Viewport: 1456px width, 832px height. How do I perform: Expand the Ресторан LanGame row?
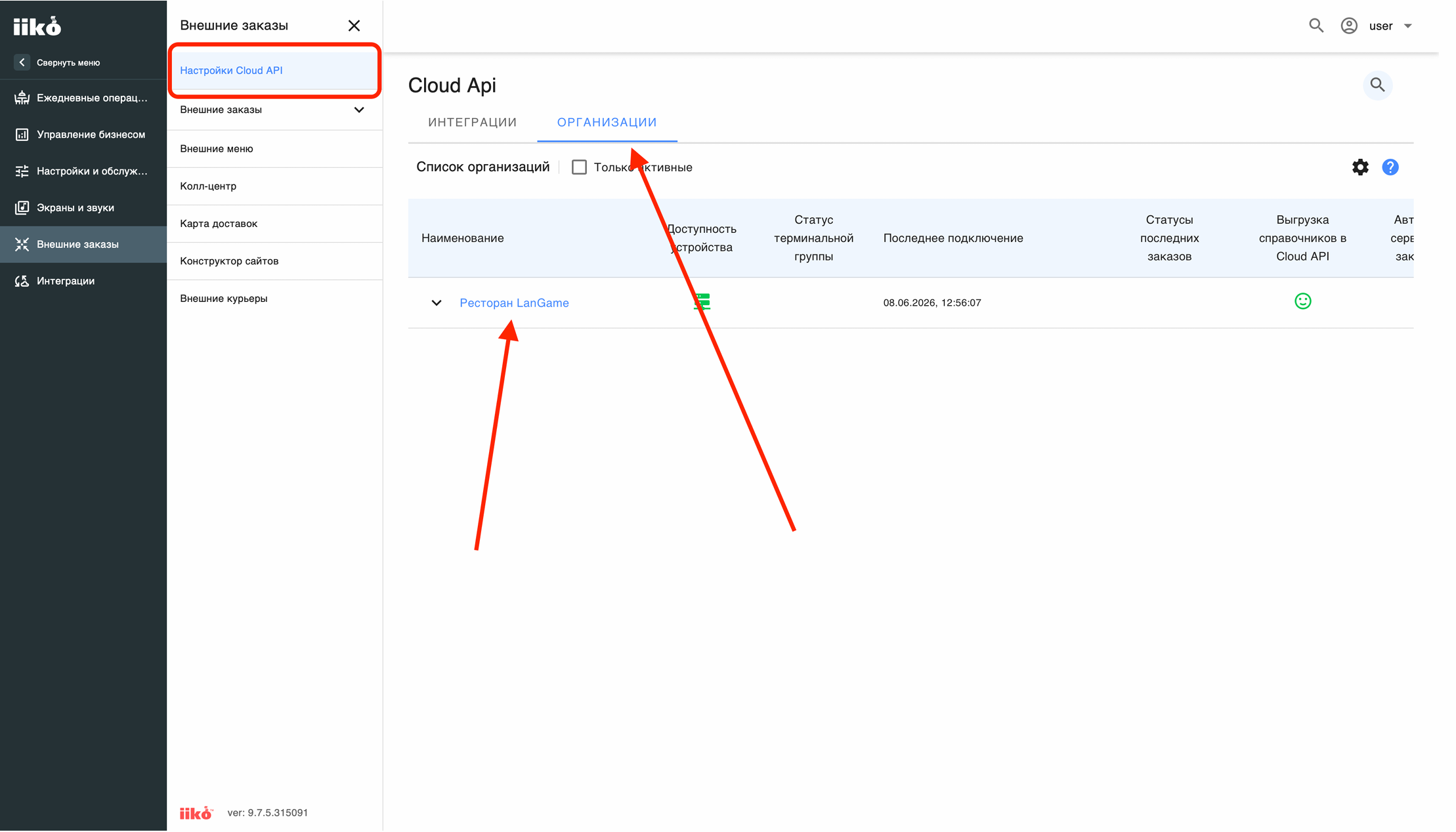[436, 303]
